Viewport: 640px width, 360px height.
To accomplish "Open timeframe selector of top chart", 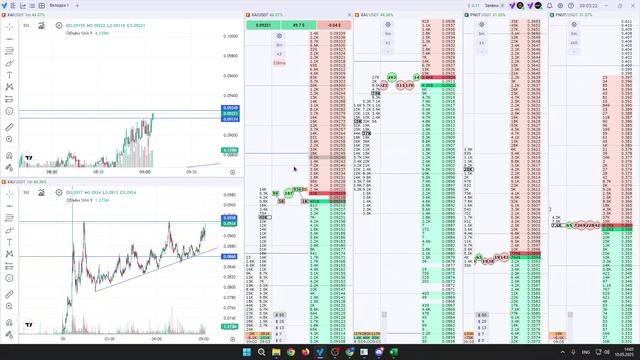I will pyautogui.click(x=27, y=25).
